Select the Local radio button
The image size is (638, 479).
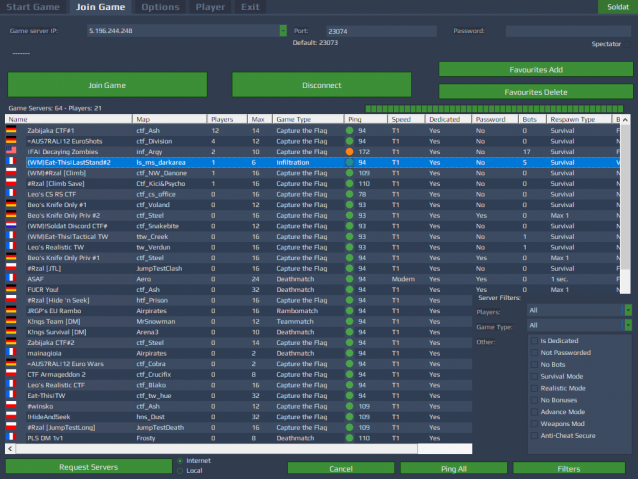tap(179, 470)
